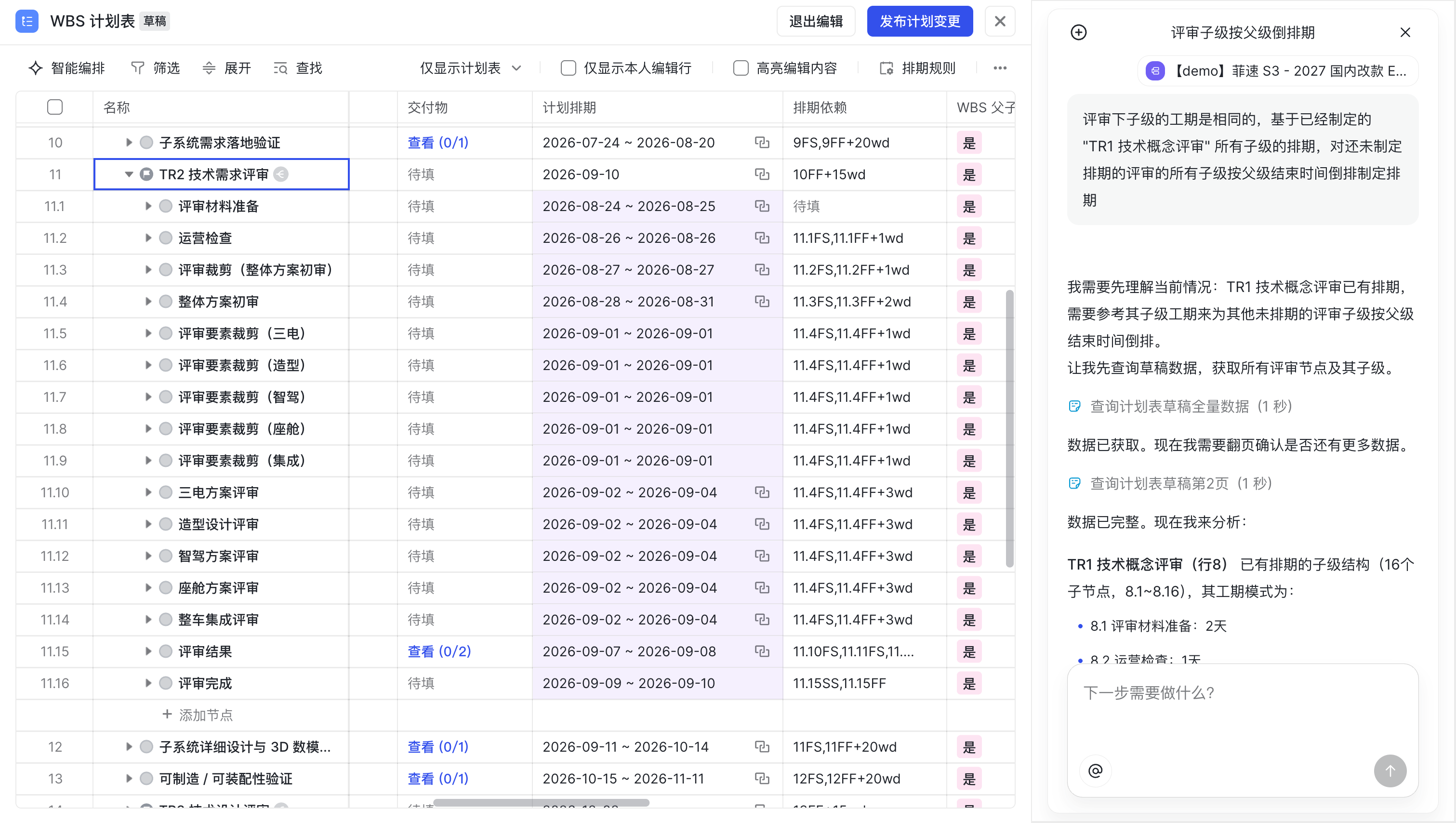Image resolution: width=1456 pixels, height=823 pixels.
Task: Expand the 可制造 / 可装配性验证 row
Action: 129,778
